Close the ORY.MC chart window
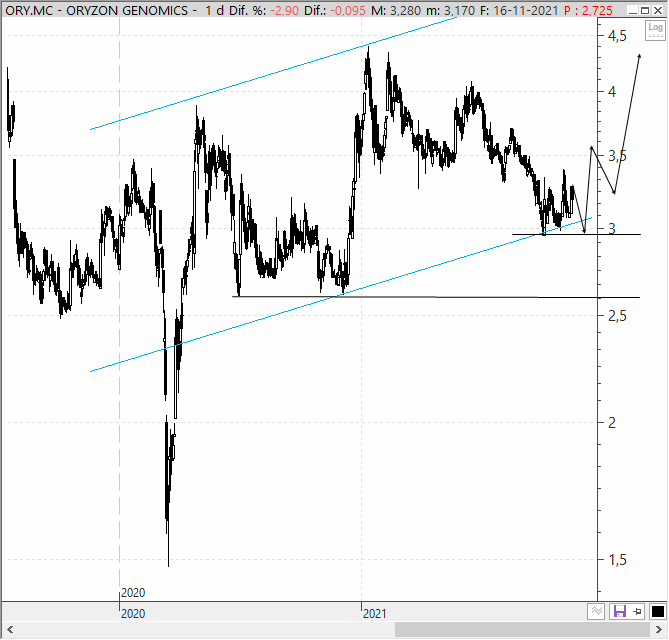The width and height of the screenshot is (669, 640). click(x=658, y=10)
